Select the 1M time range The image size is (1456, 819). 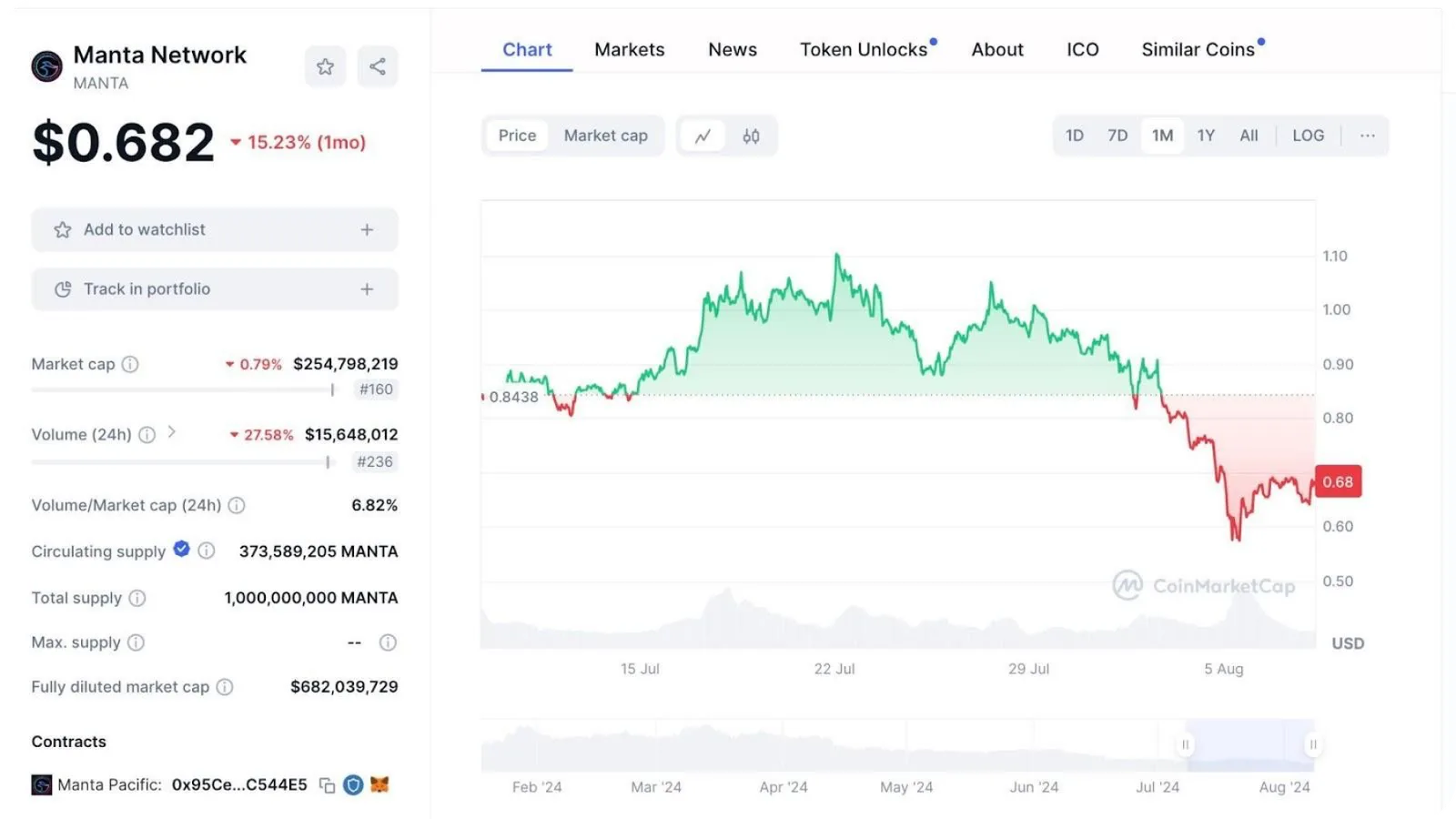point(1162,136)
